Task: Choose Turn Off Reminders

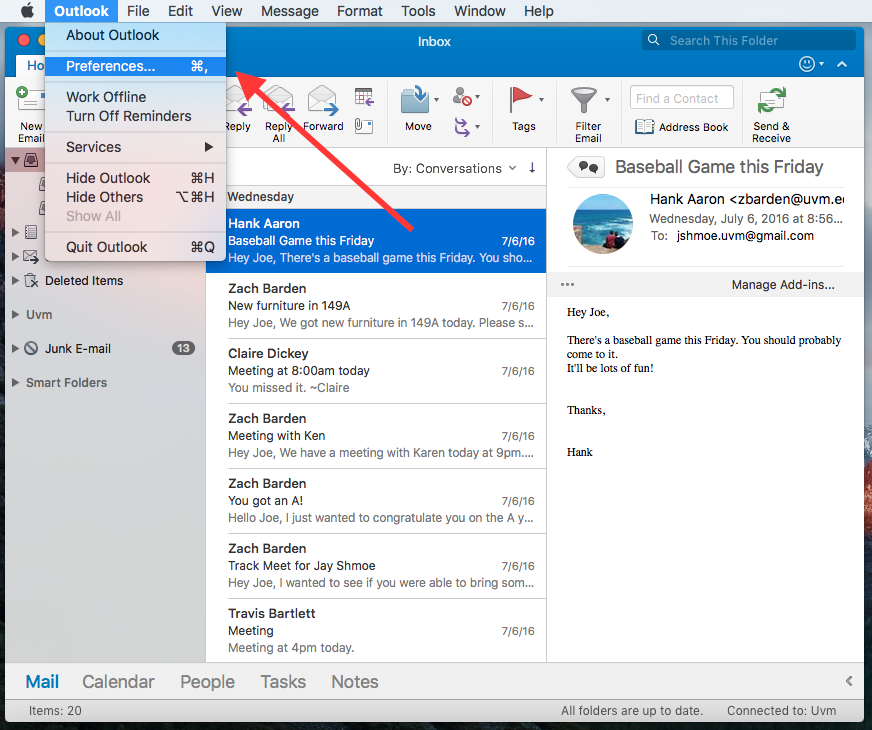Action: point(136,116)
